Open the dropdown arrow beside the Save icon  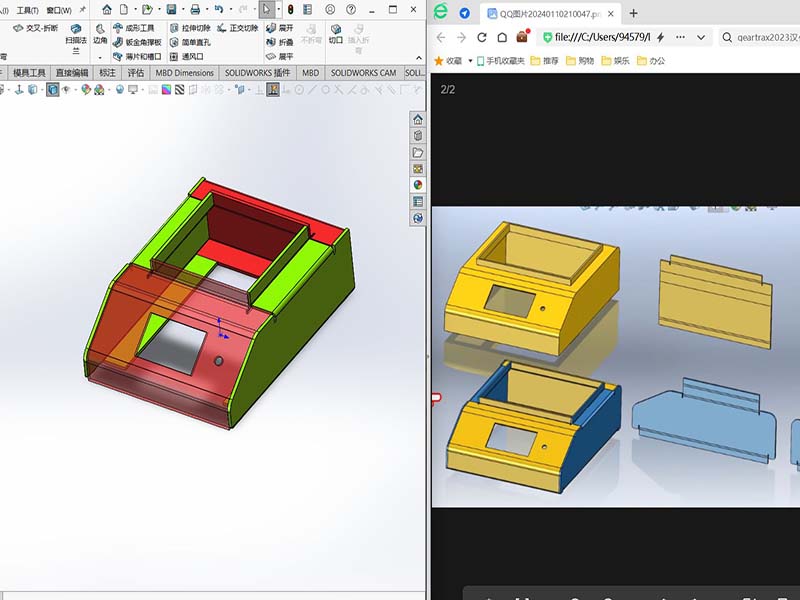[x=181, y=10]
